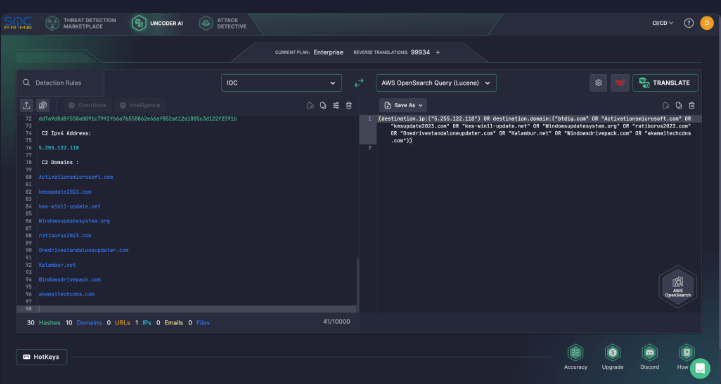Click the Onedrivestandaloneupdater.com line

(84, 250)
